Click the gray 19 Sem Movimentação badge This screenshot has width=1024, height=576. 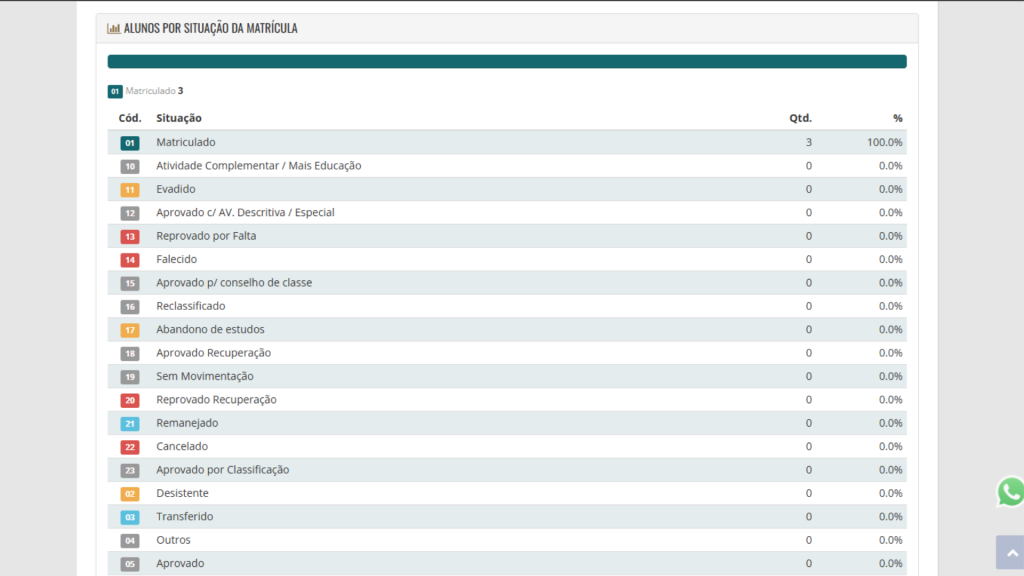[130, 377]
